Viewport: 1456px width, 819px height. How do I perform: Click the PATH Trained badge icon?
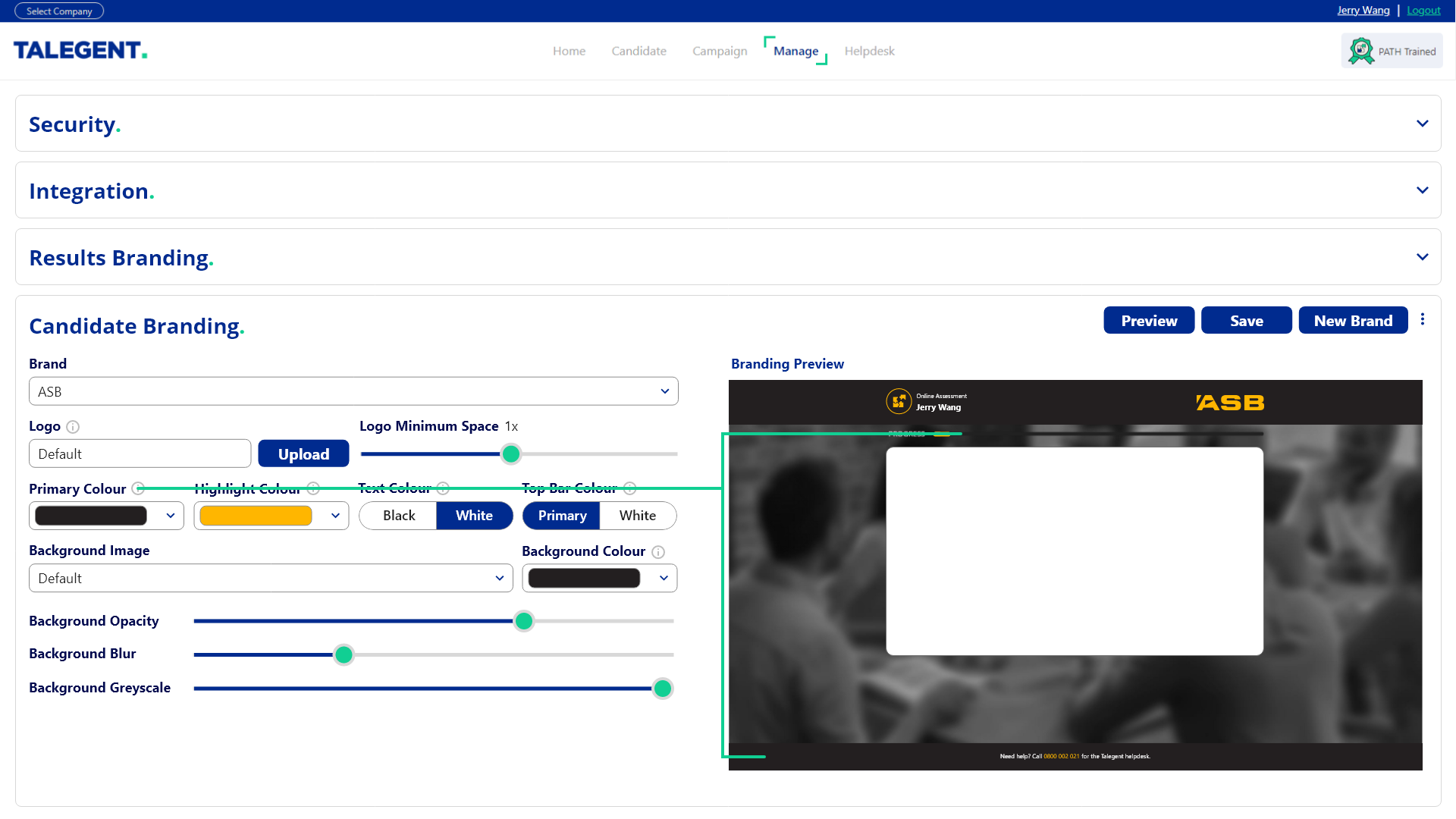(x=1361, y=51)
